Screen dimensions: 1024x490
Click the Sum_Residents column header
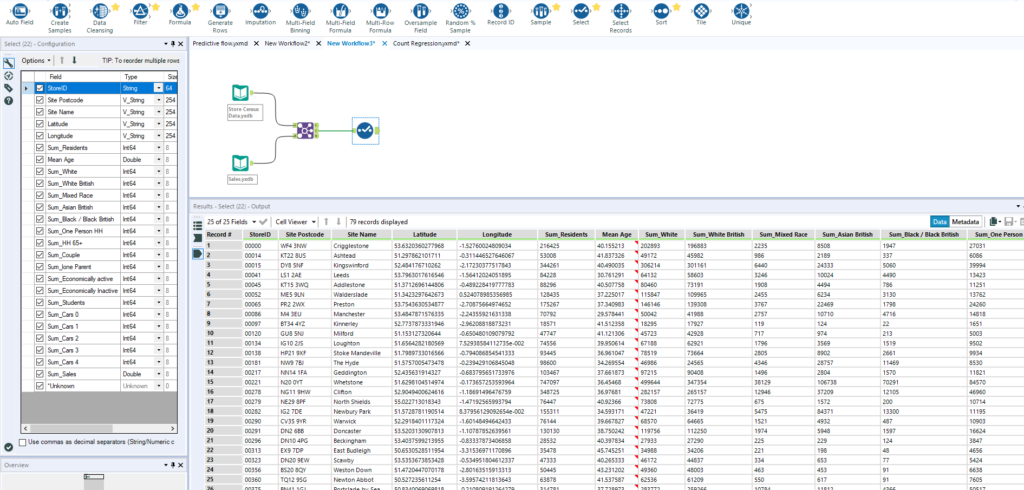[x=568, y=234]
